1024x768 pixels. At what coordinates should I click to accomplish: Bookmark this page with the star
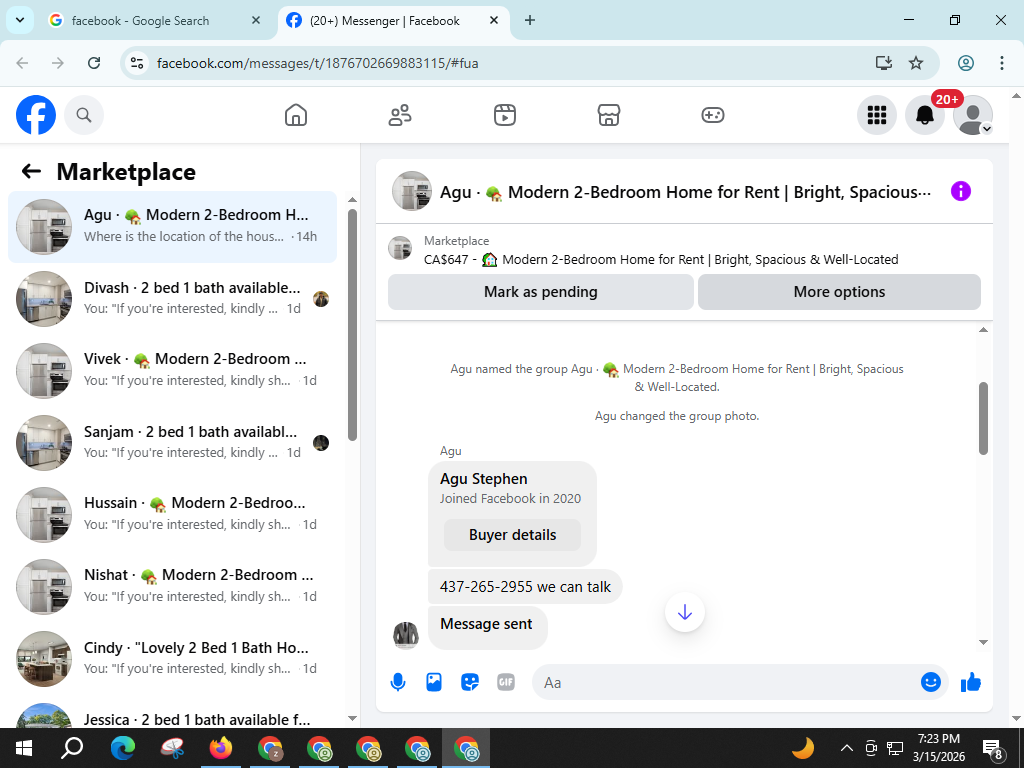point(916,63)
